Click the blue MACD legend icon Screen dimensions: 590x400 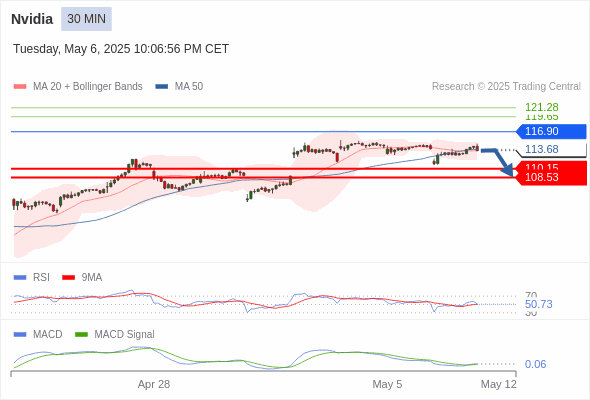point(20,335)
